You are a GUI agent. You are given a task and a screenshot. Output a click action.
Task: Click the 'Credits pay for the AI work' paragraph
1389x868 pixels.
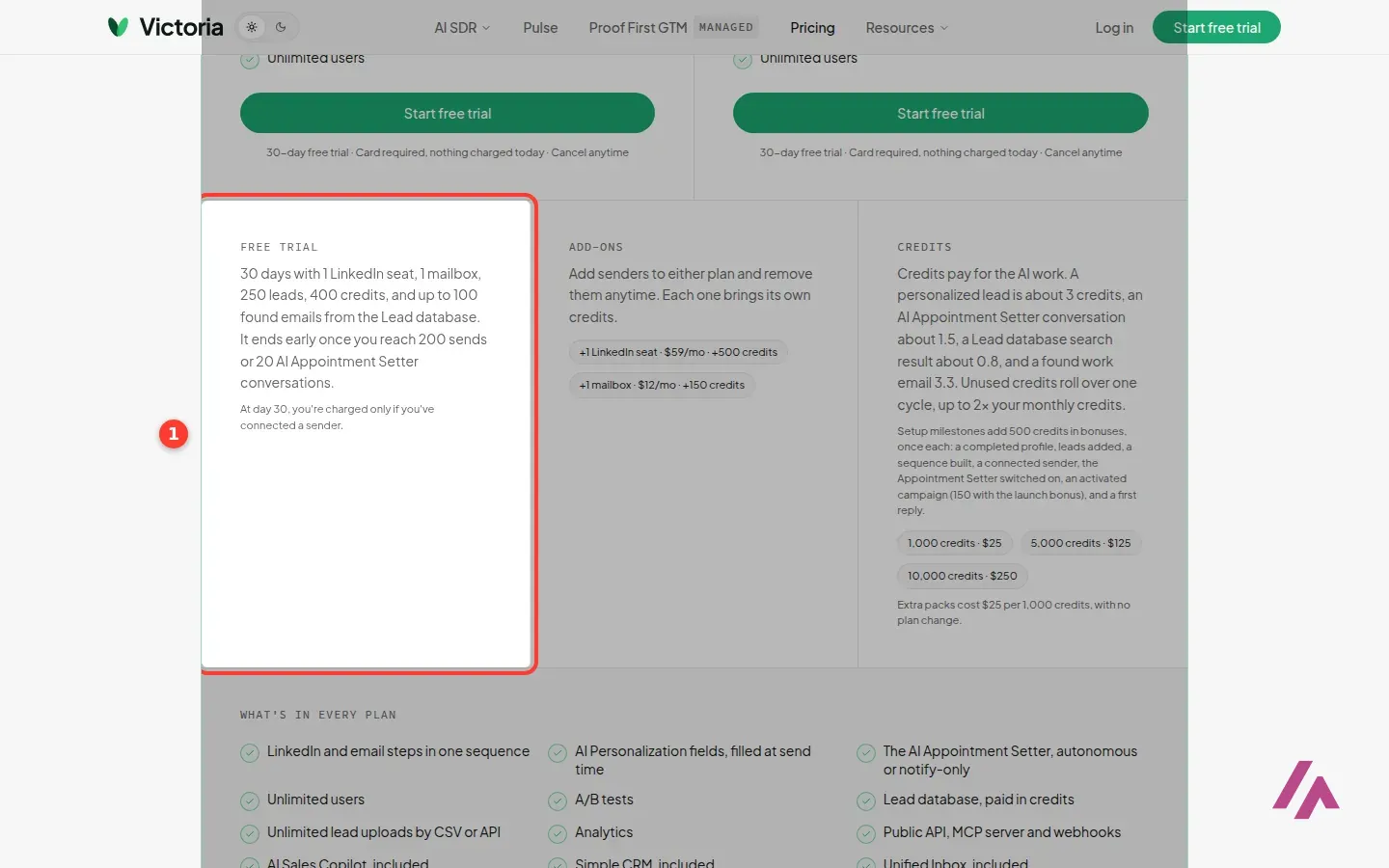(1020, 339)
